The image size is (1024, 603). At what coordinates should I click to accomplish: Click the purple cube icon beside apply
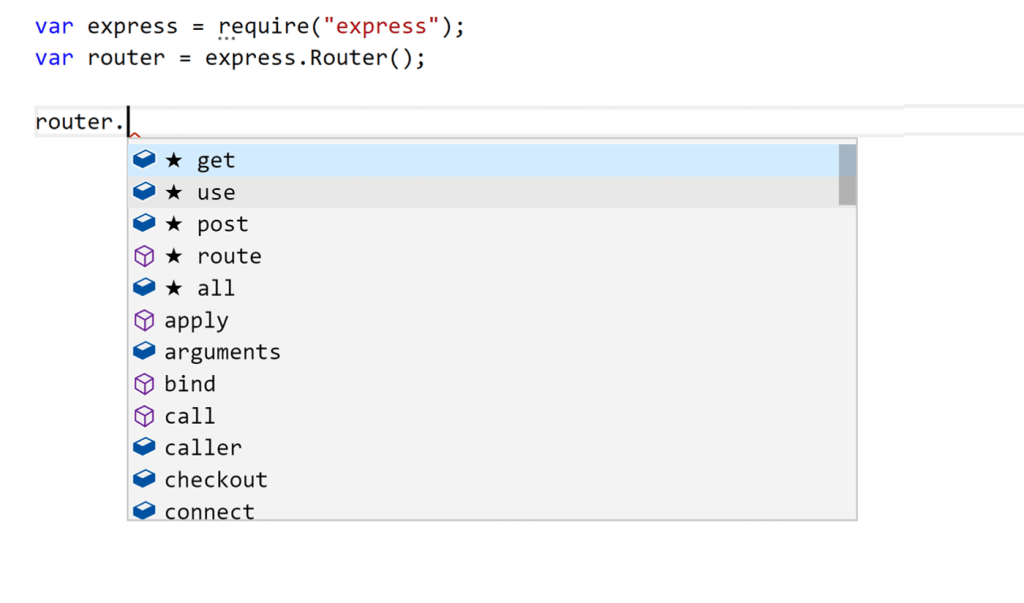pyautogui.click(x=145, y=320)
